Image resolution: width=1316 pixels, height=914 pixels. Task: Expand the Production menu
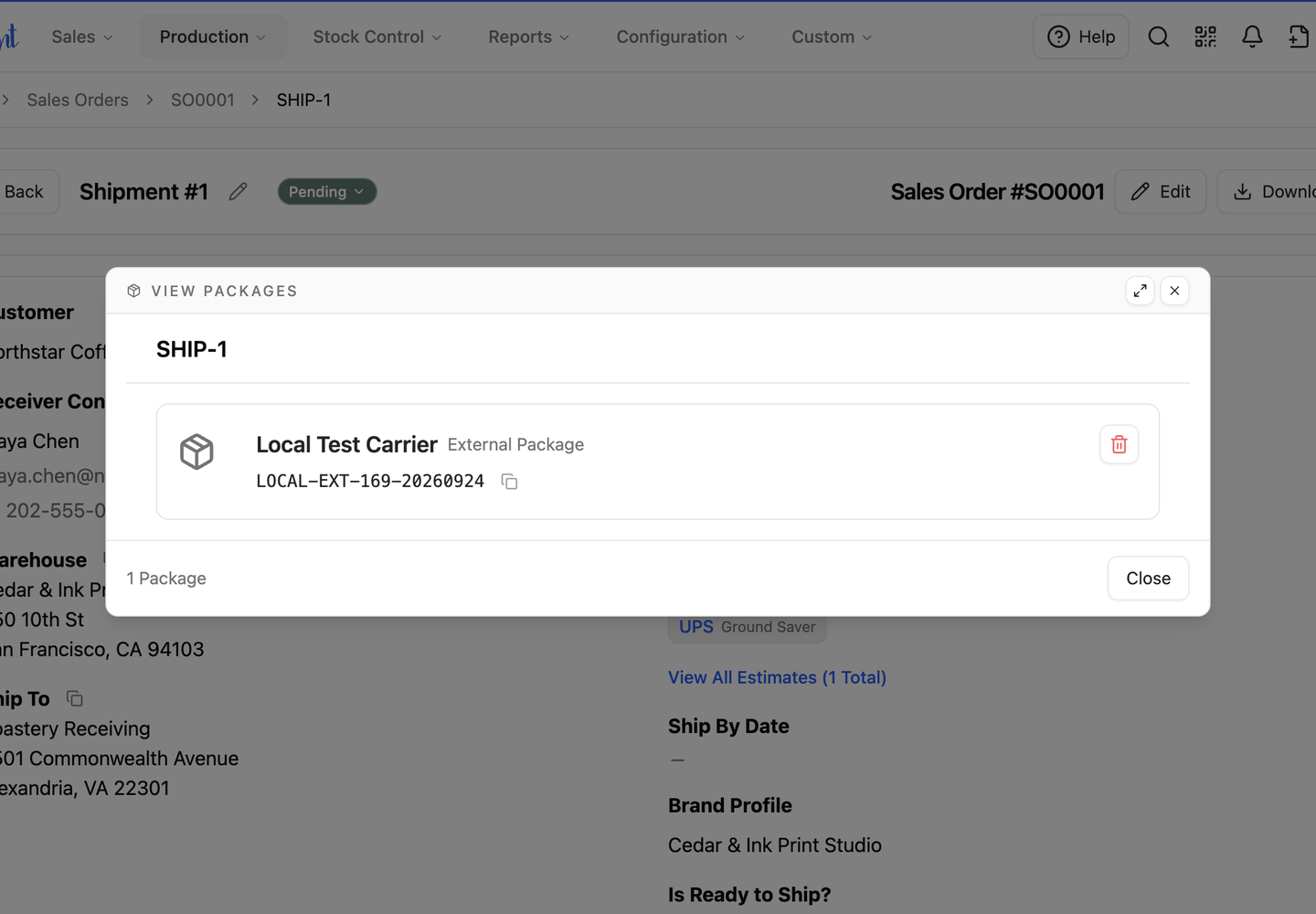[213, 37]
